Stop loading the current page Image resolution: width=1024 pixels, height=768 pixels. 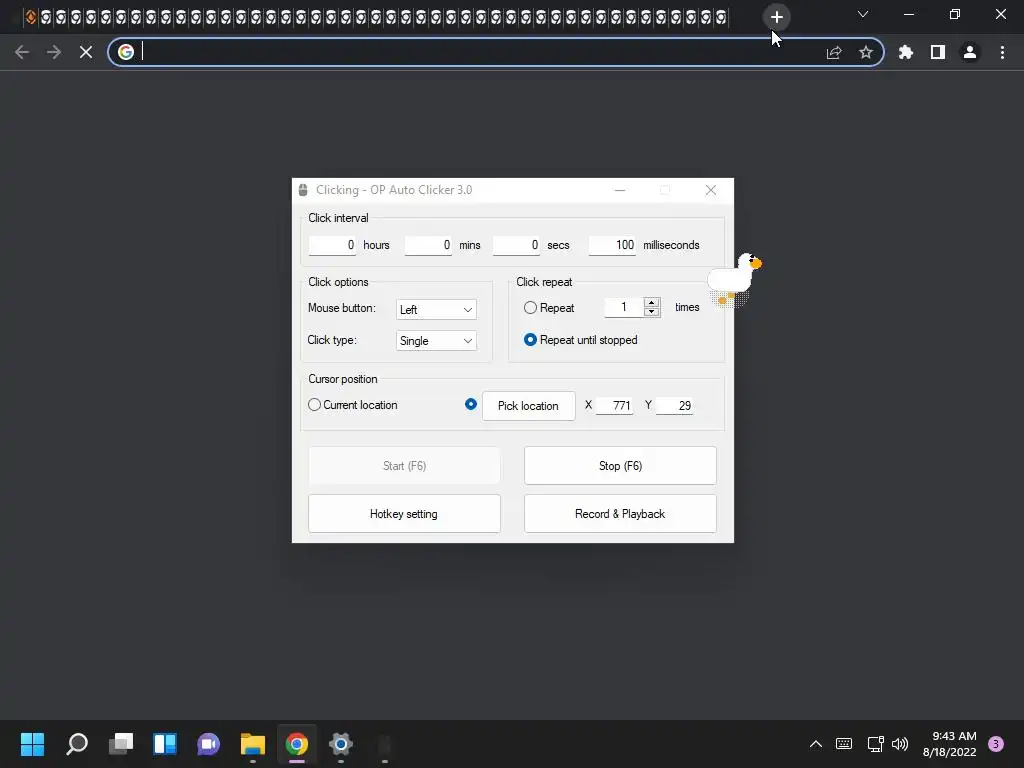tap(86, 52)
